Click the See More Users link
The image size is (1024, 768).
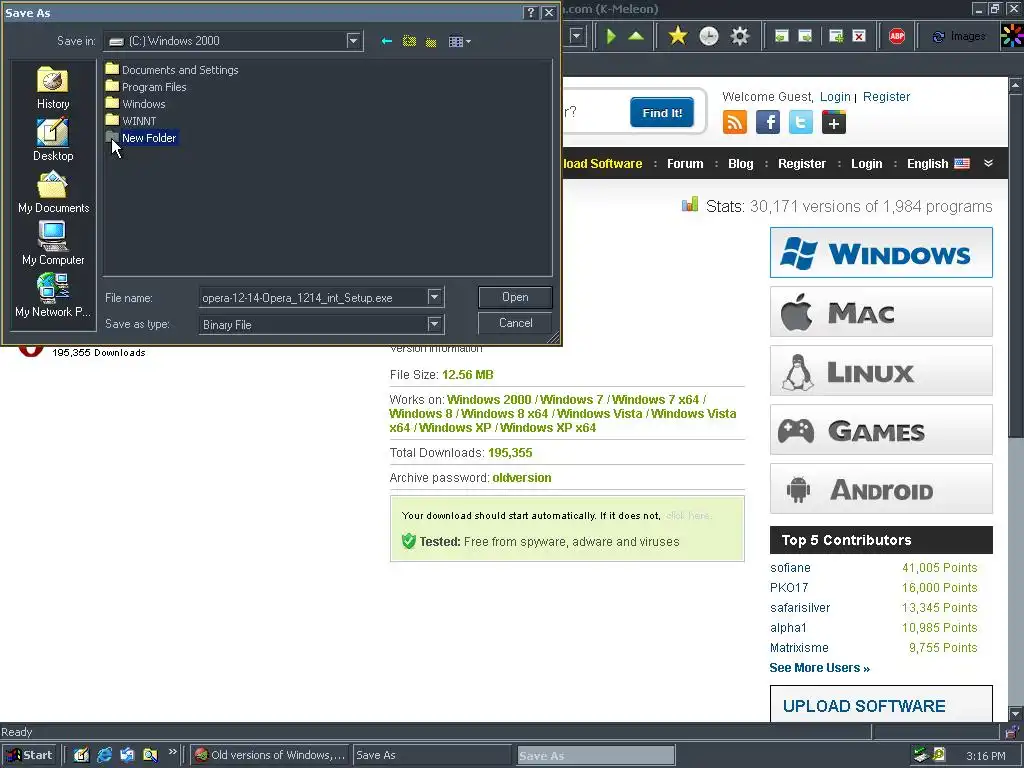tap(819, 667)
